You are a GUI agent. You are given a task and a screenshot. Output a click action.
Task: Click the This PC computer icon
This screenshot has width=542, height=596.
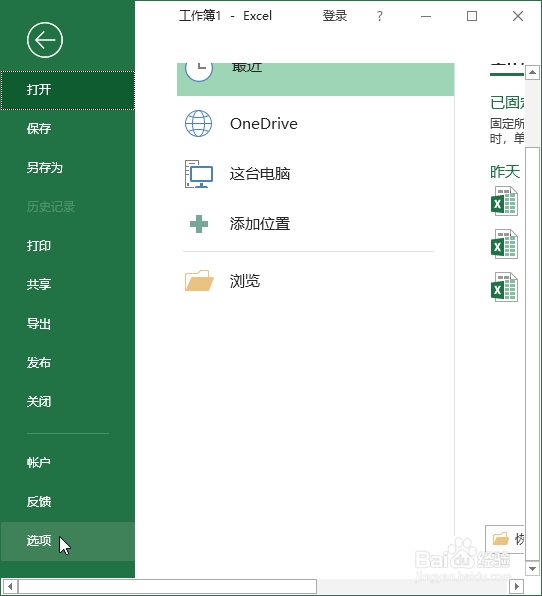pyautogui.click(x=198, y=174)
